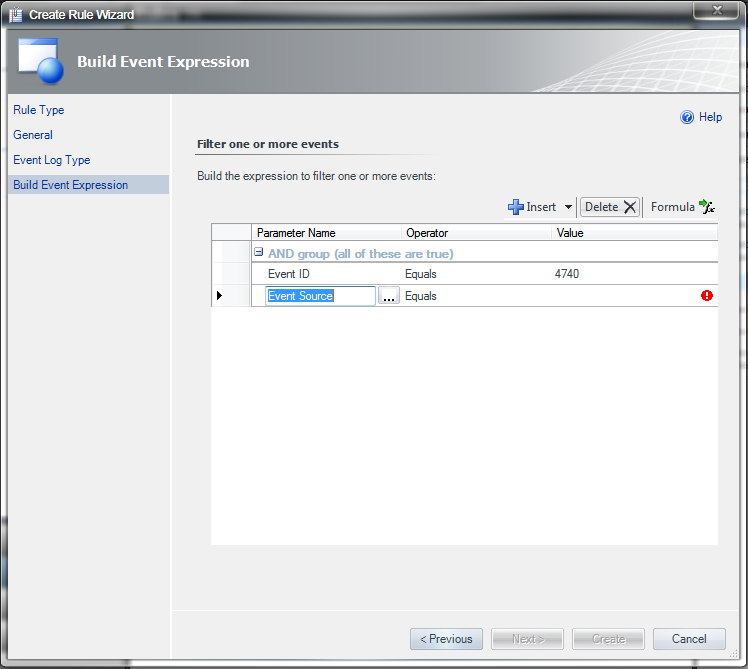Switch to the Event Log Type step
The image size is (748, 669).
pos(52,160)
